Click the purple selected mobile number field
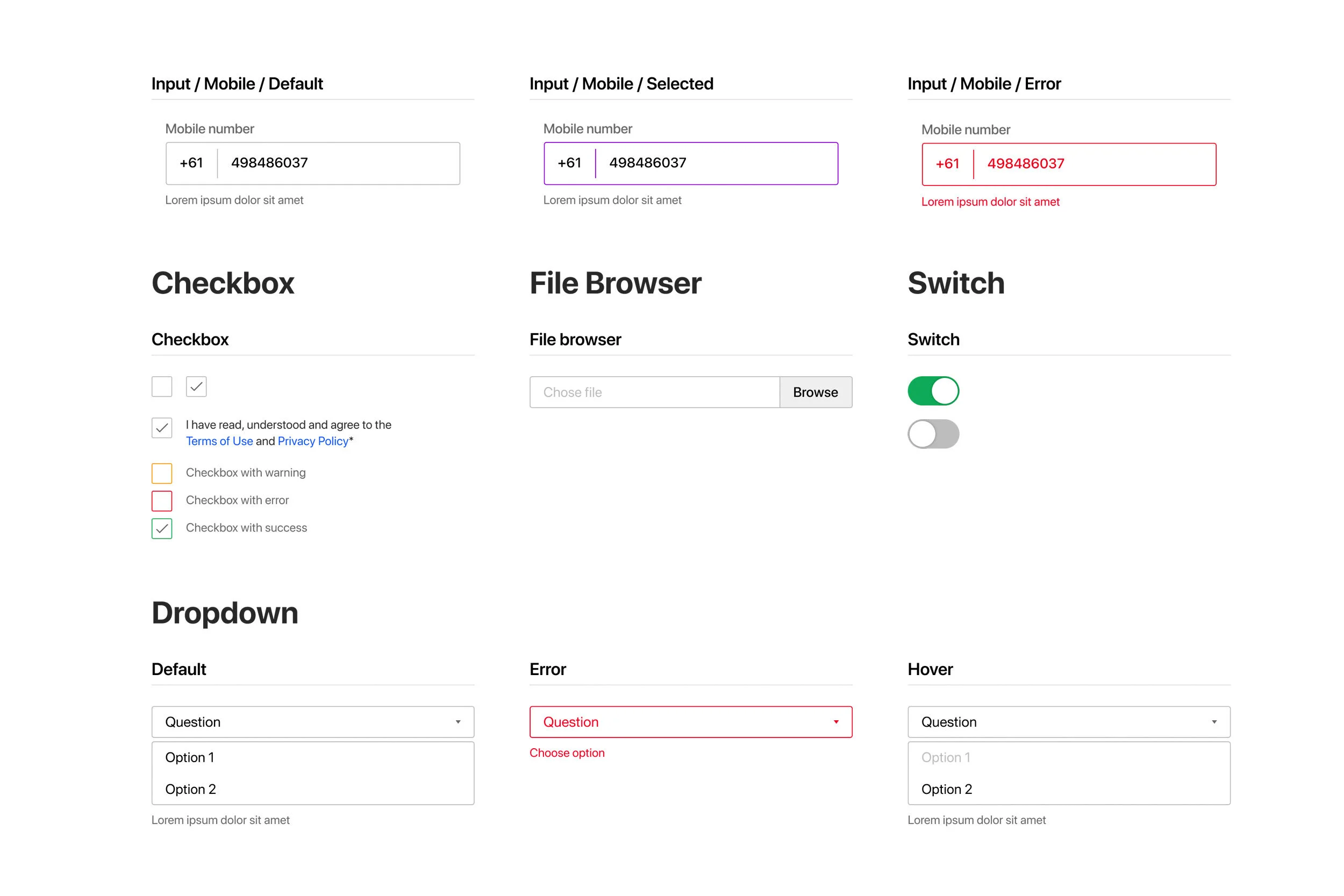Screen dimensions: 1344x896 pyautogui.click(x=714, y=163)
